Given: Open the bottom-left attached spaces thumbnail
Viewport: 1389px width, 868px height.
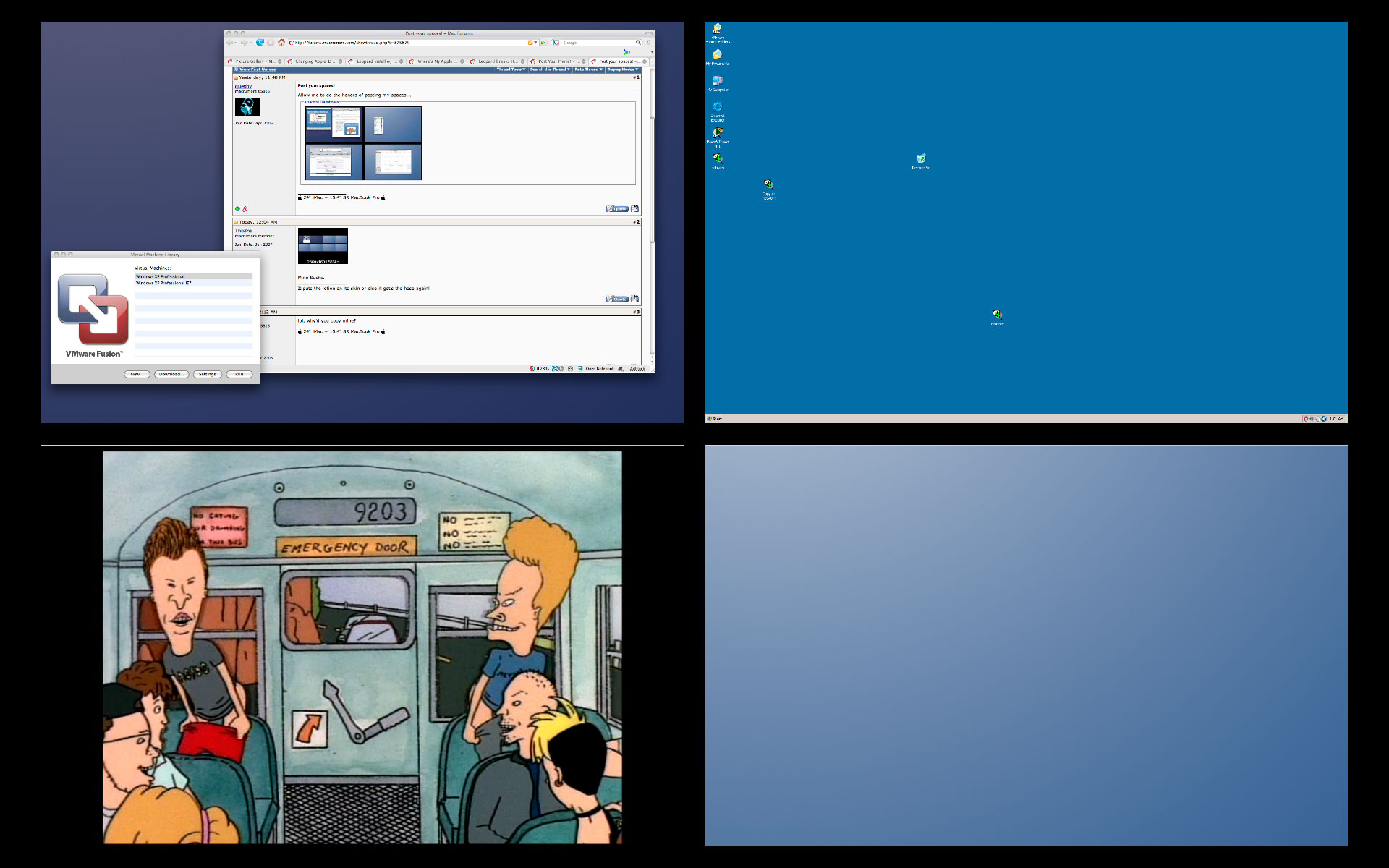Looking at the screenshot, I should tap(334, 162).
